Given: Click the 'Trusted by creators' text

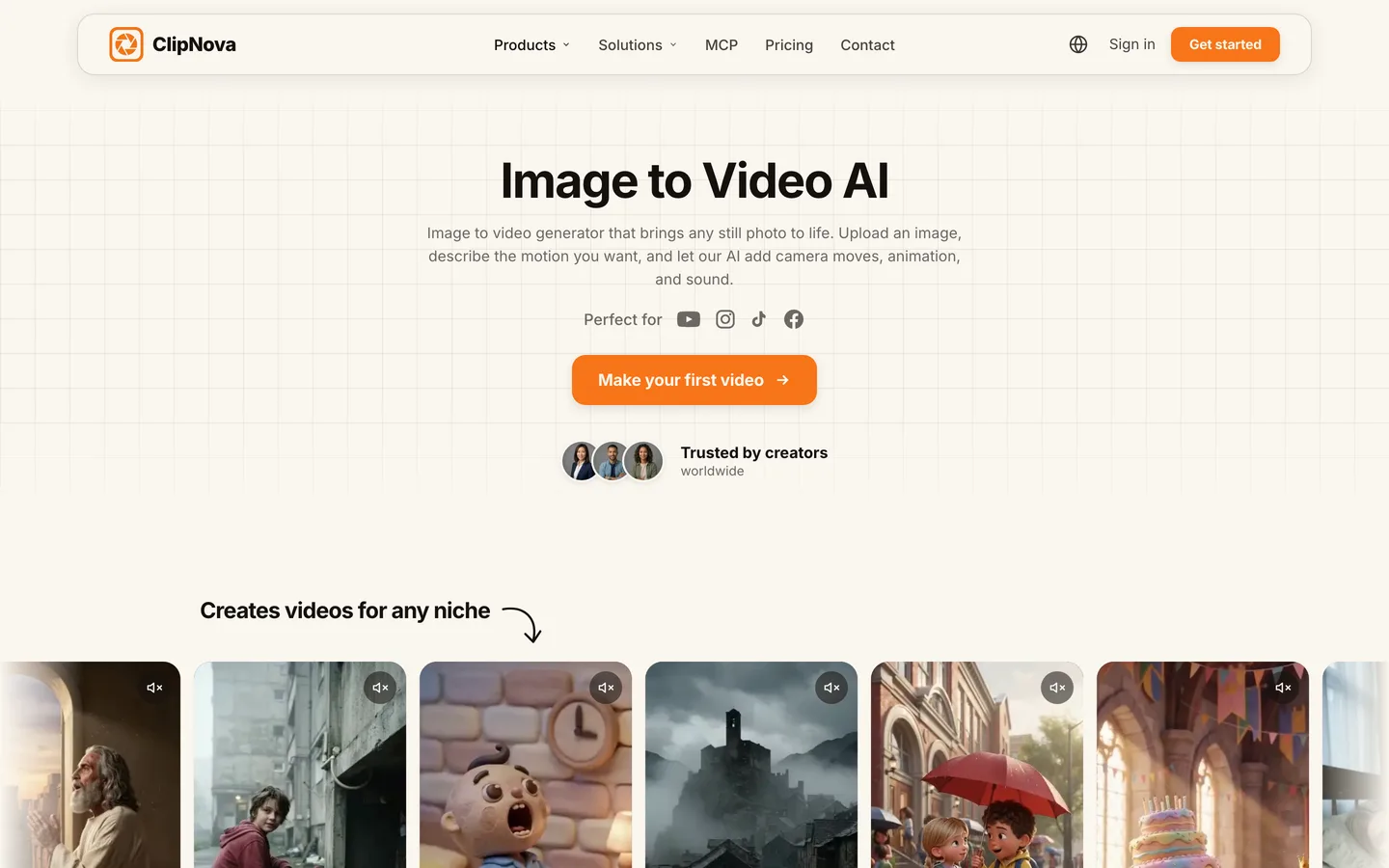Looking at the screenshot, I should coord(754,452).
